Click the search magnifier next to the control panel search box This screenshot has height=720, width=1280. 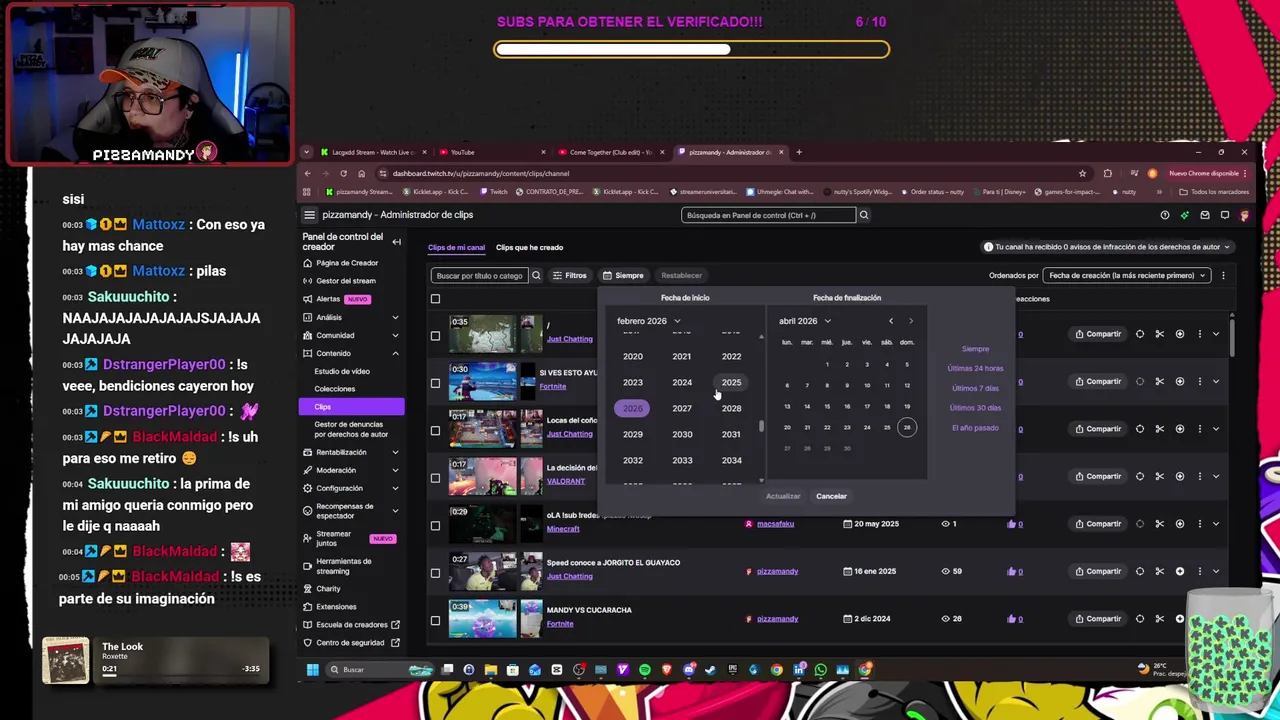point(864,215)
